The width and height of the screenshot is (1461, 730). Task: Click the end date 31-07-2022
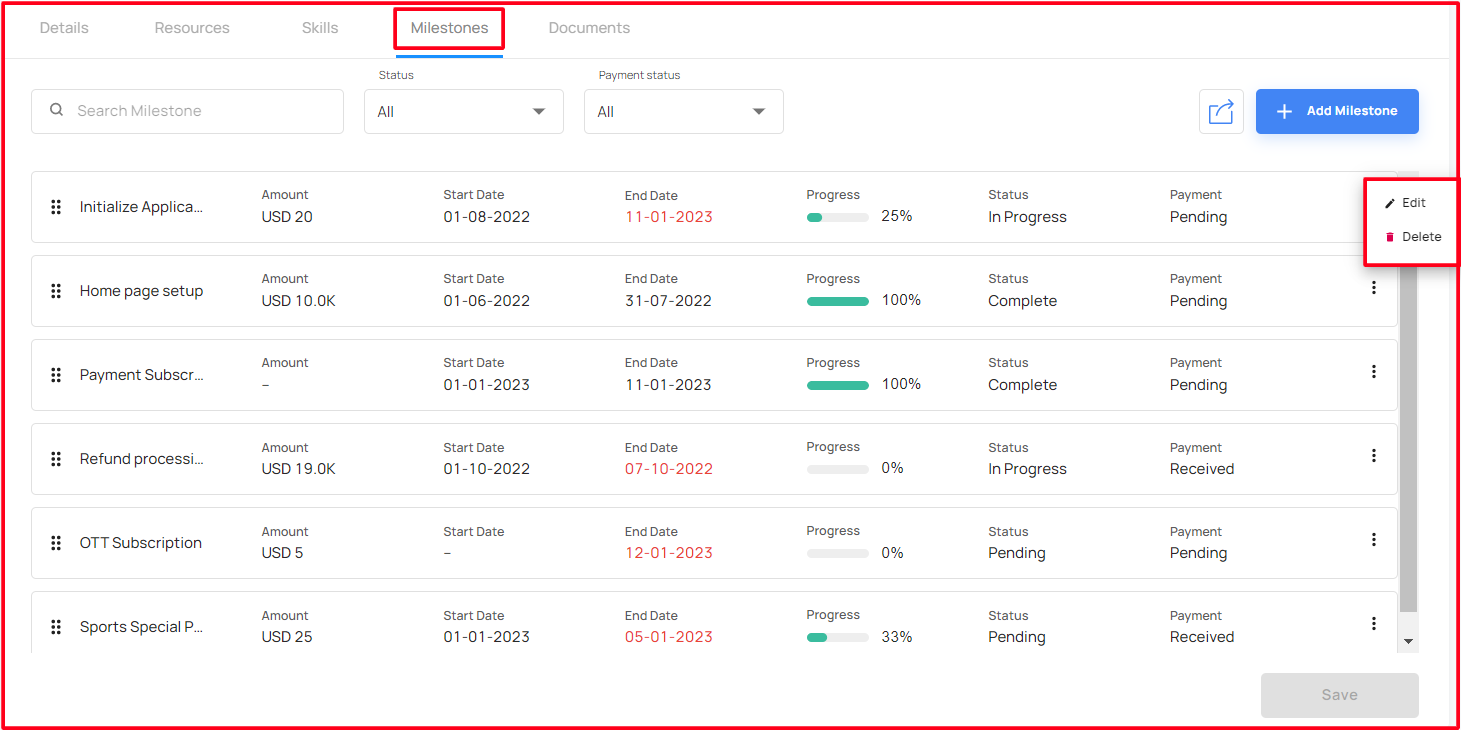[668, 301]
